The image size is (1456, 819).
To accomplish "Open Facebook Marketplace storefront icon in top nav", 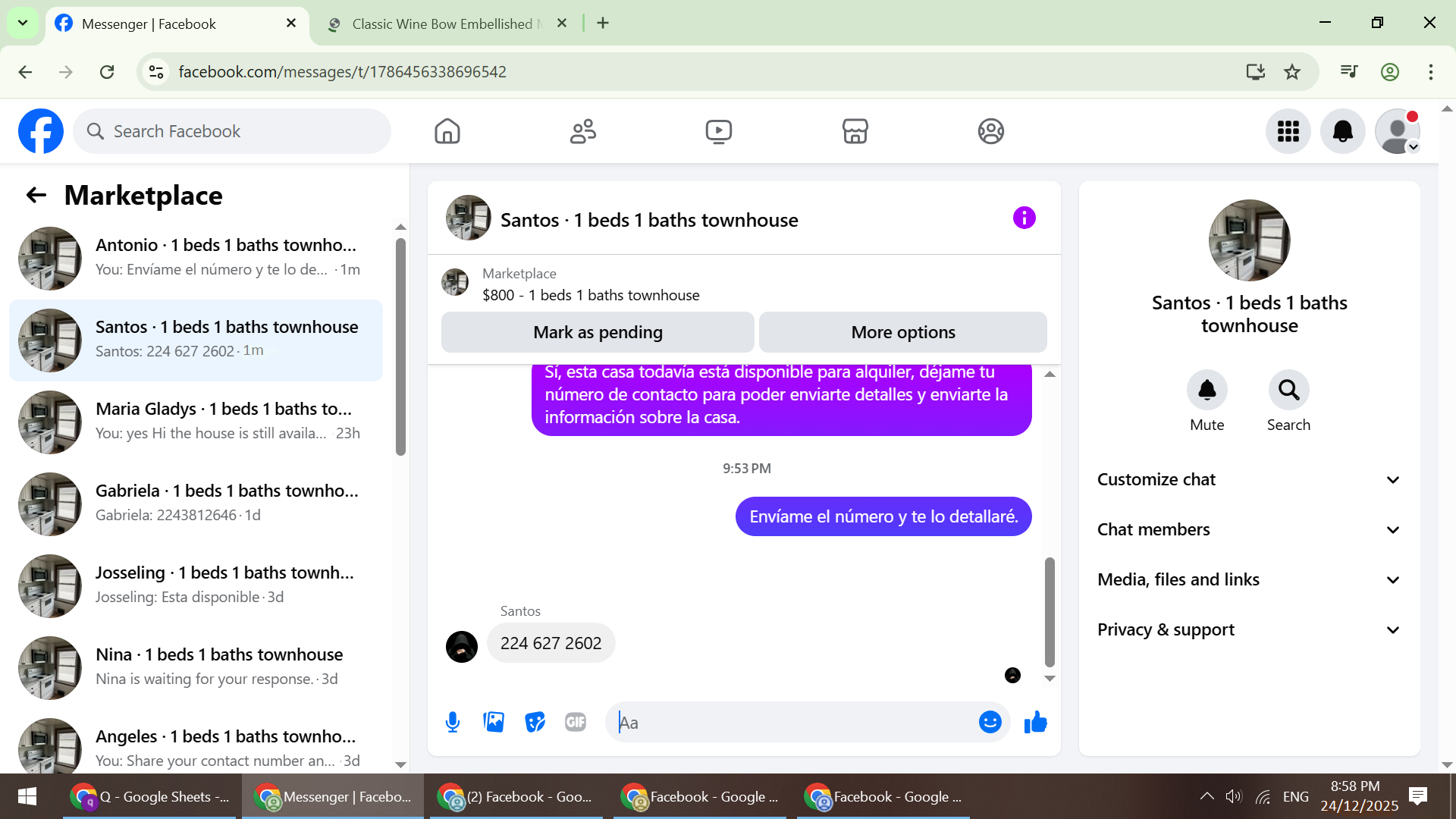I will (x=855, y=131).
